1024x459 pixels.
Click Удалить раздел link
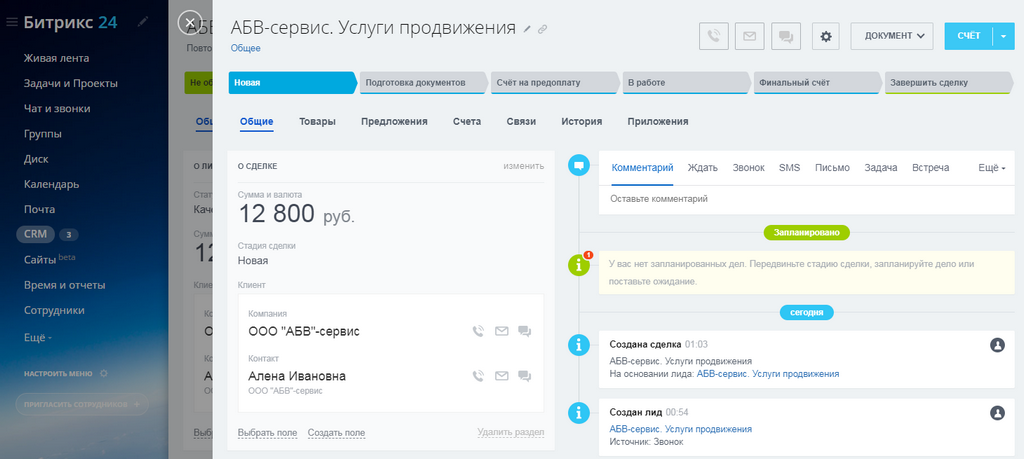(511, 432)
